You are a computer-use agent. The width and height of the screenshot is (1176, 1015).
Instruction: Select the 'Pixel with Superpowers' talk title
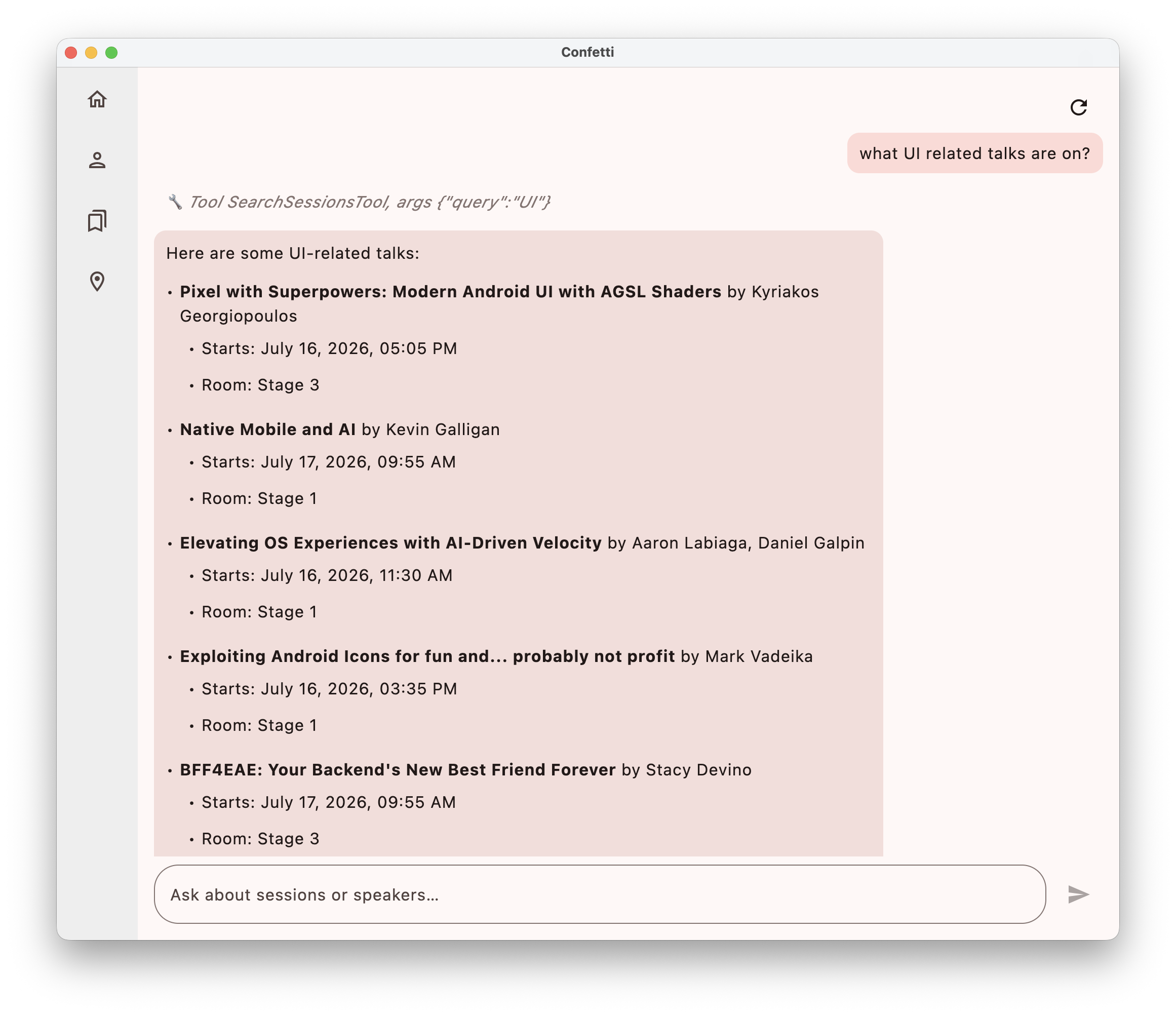click(x=451, y=292)
